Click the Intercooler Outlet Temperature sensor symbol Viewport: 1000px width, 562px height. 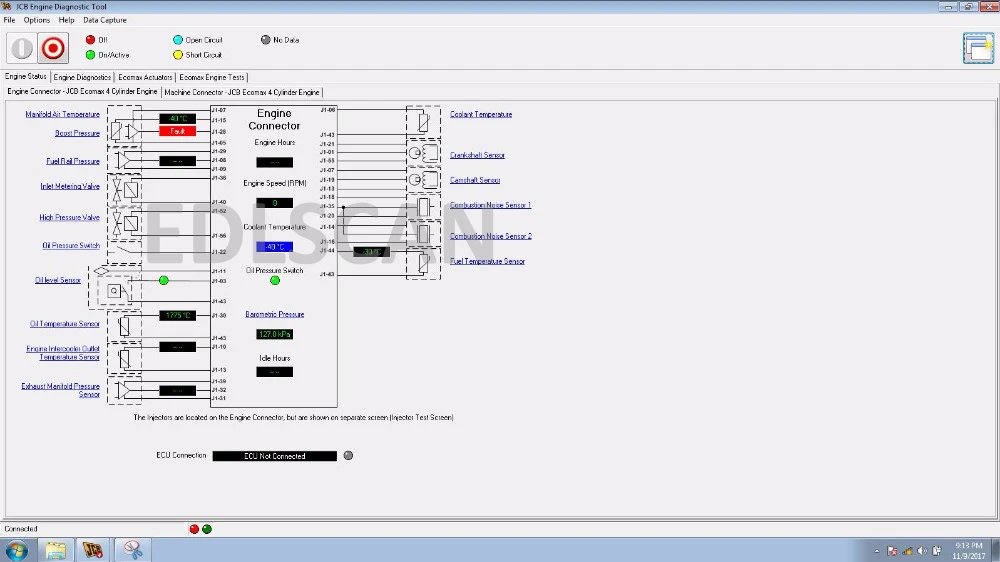pyautogui.click(x=124, y=359)
